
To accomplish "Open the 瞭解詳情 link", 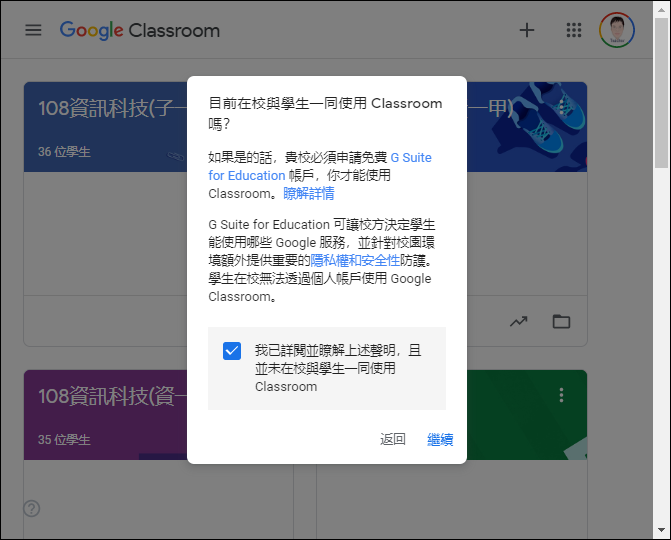I will click(309, 194).
